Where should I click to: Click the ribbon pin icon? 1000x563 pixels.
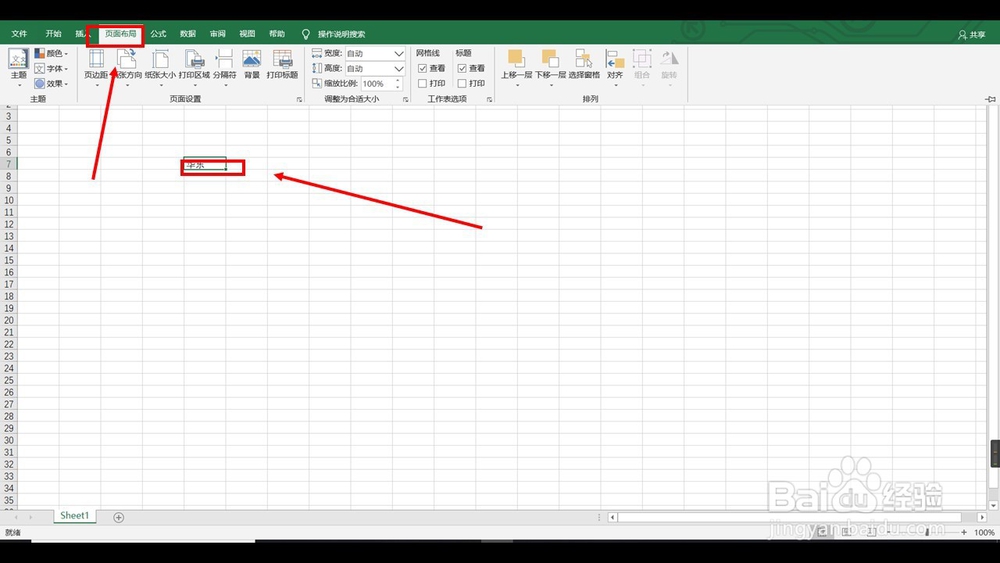tap(990, 99)
